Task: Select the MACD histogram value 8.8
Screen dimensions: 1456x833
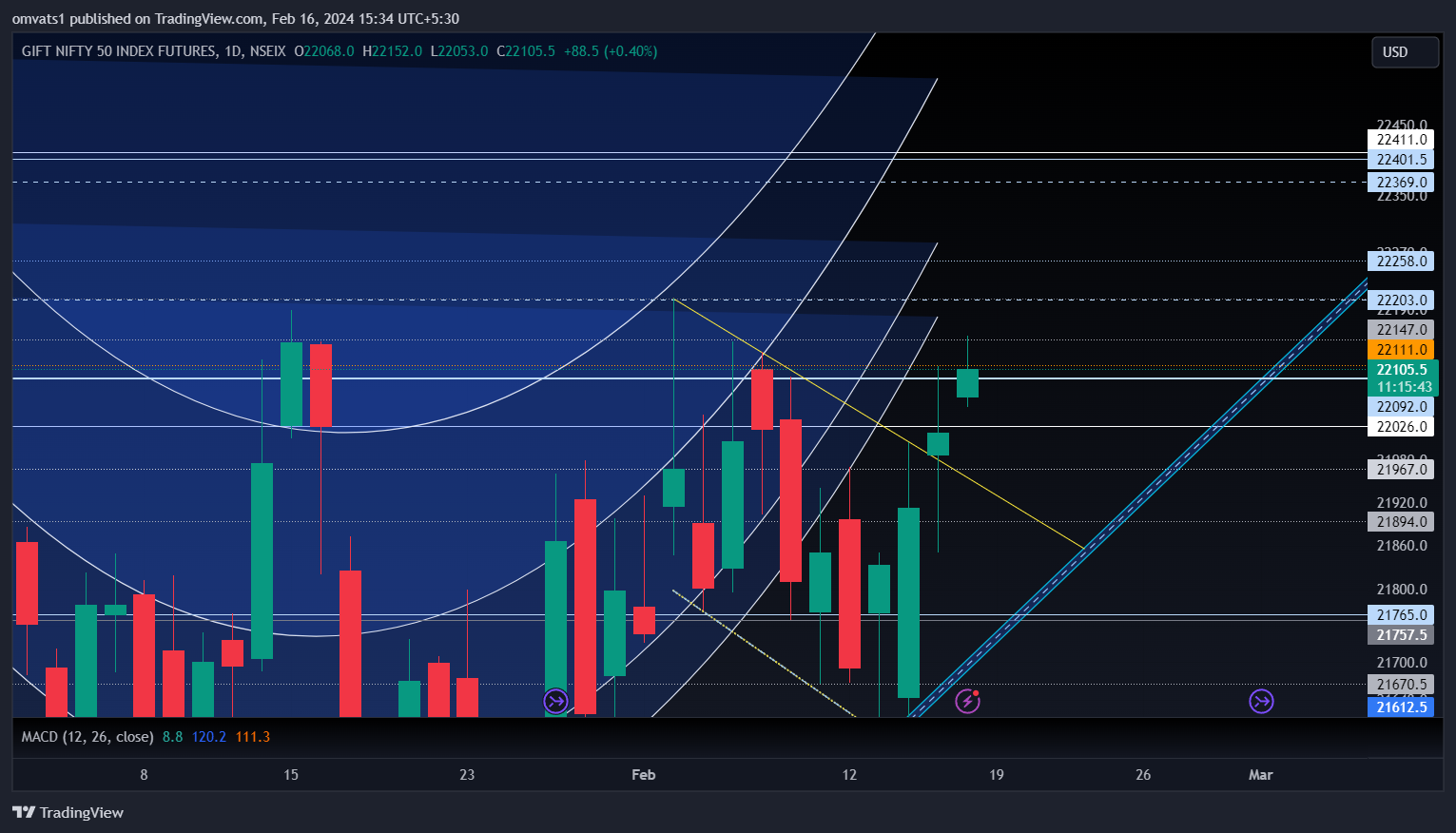Action: click(172, 737)
